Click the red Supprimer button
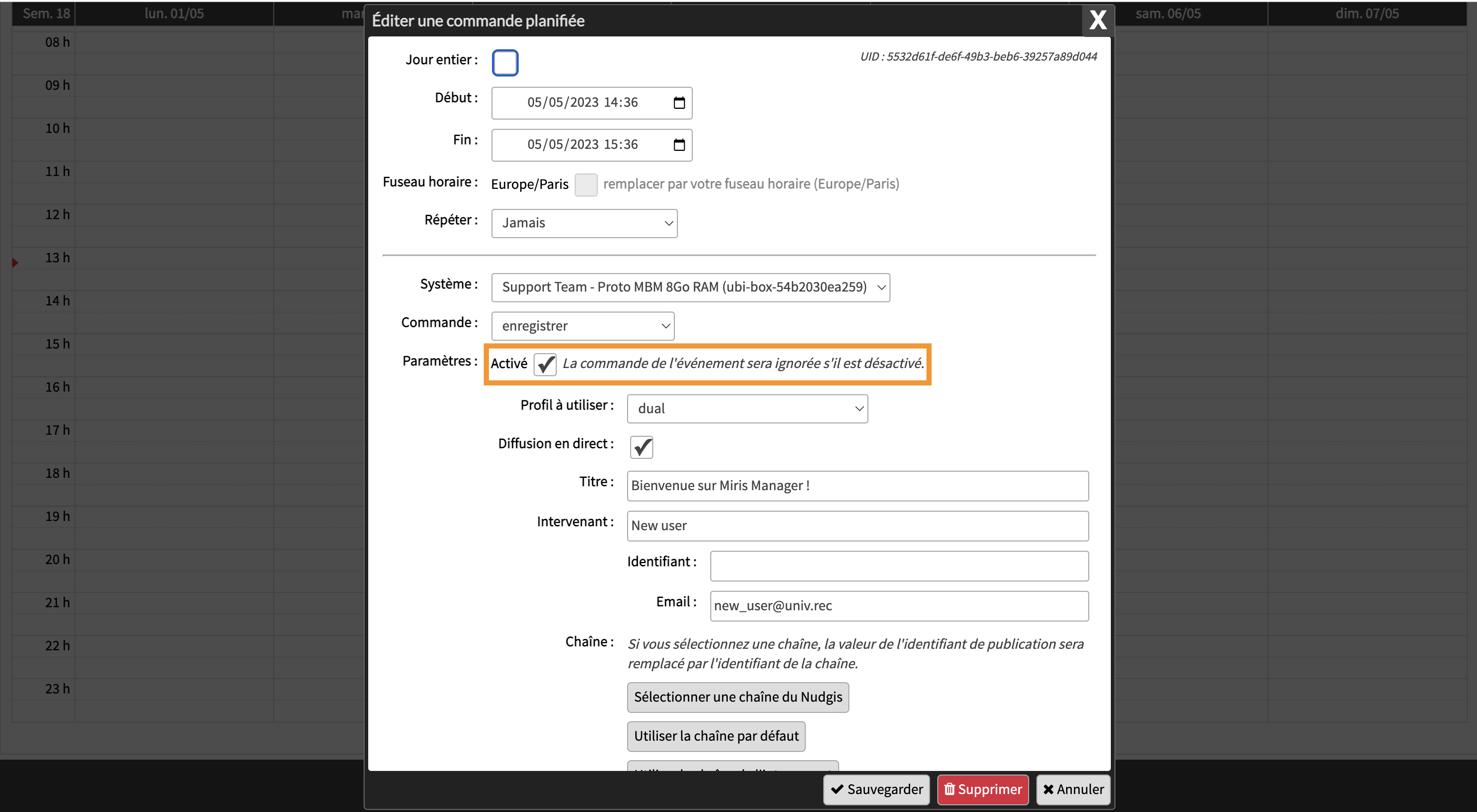This screenshot has height=812, width=1477. pos(983,789)
